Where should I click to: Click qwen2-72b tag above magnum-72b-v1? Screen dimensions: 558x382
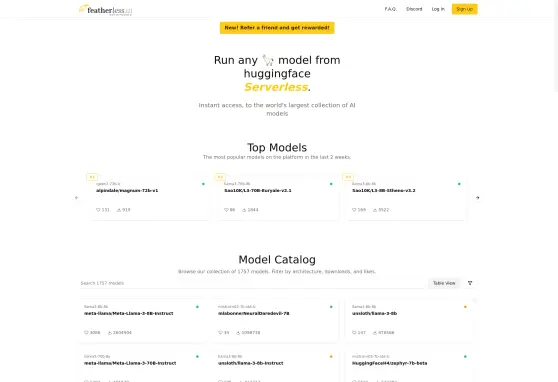[x=108, y=184]
